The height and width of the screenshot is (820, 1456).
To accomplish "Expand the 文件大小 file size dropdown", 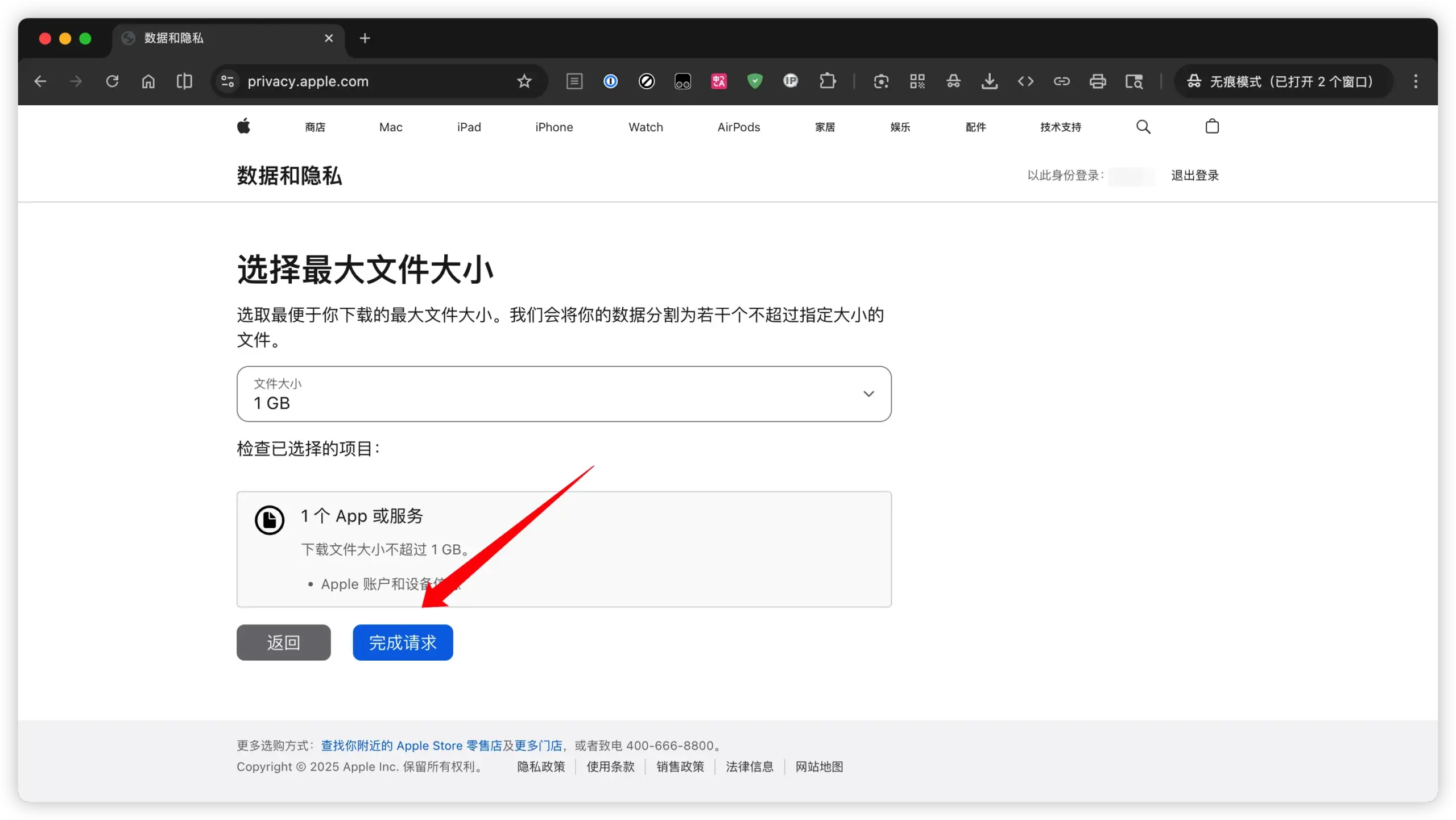I will pyautogui.click(x=868, y=394).
